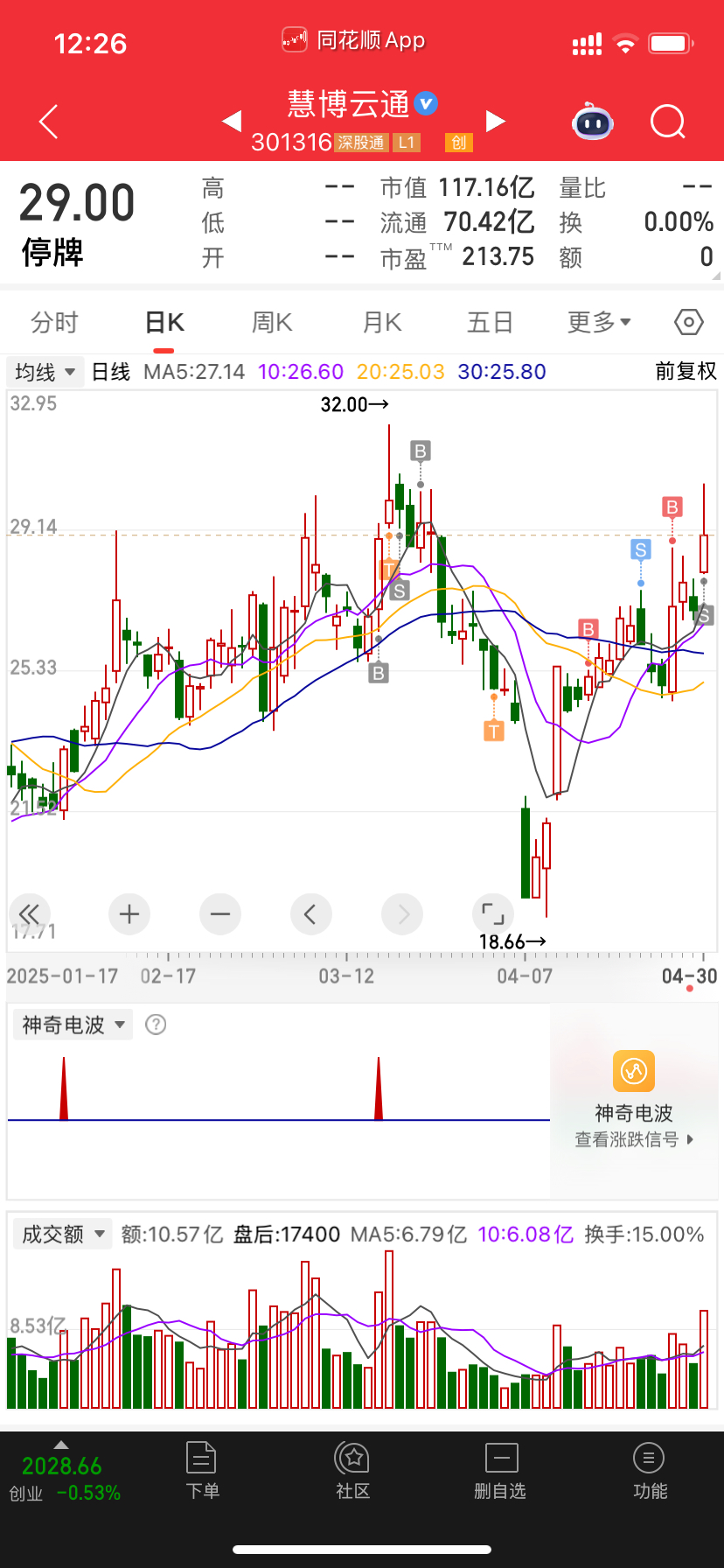Viewport: 724px width, 1568px height.
Task: Tap the 04-30 date on the axis
Action: point(689,976)
